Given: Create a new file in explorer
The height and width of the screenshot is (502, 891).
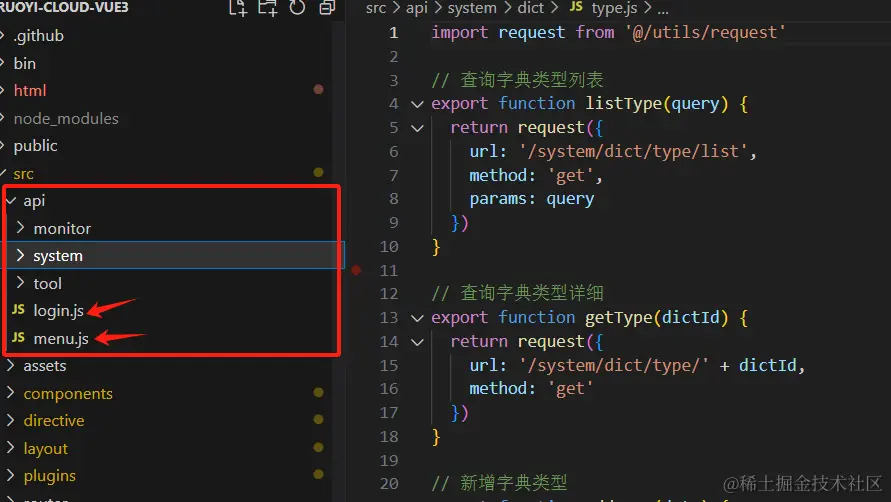Looking at the screenshot, I should (x=238, y=7).
